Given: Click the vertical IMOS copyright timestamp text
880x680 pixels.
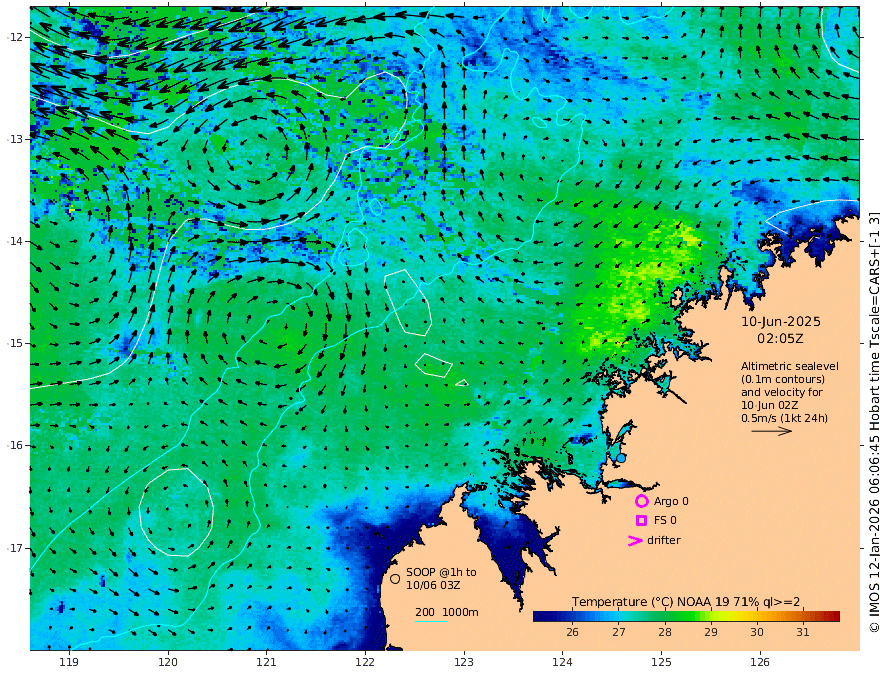Looking at the screenshot, I should coord(873,421).
